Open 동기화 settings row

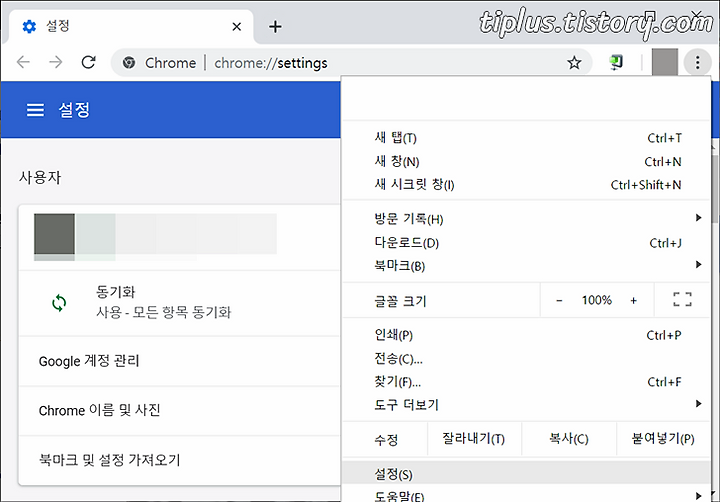point(180,303)
